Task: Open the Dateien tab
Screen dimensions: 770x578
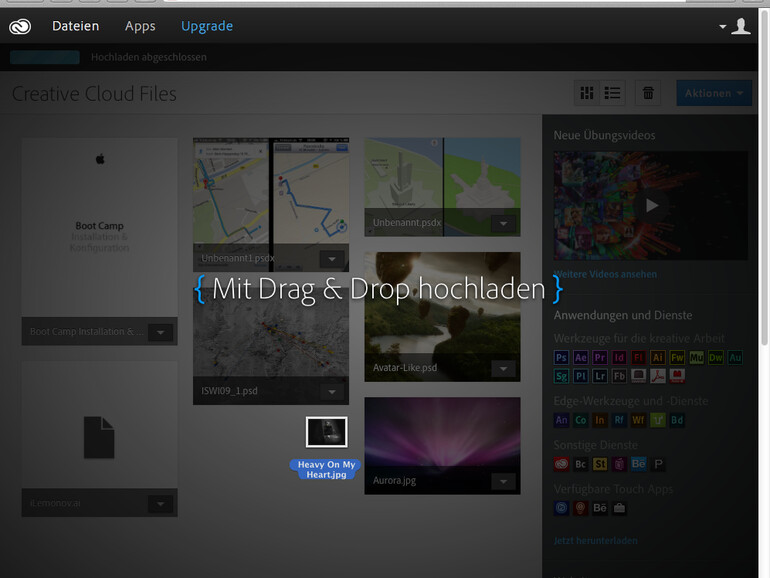Action: pyautogui.click(x=76, y=26)
